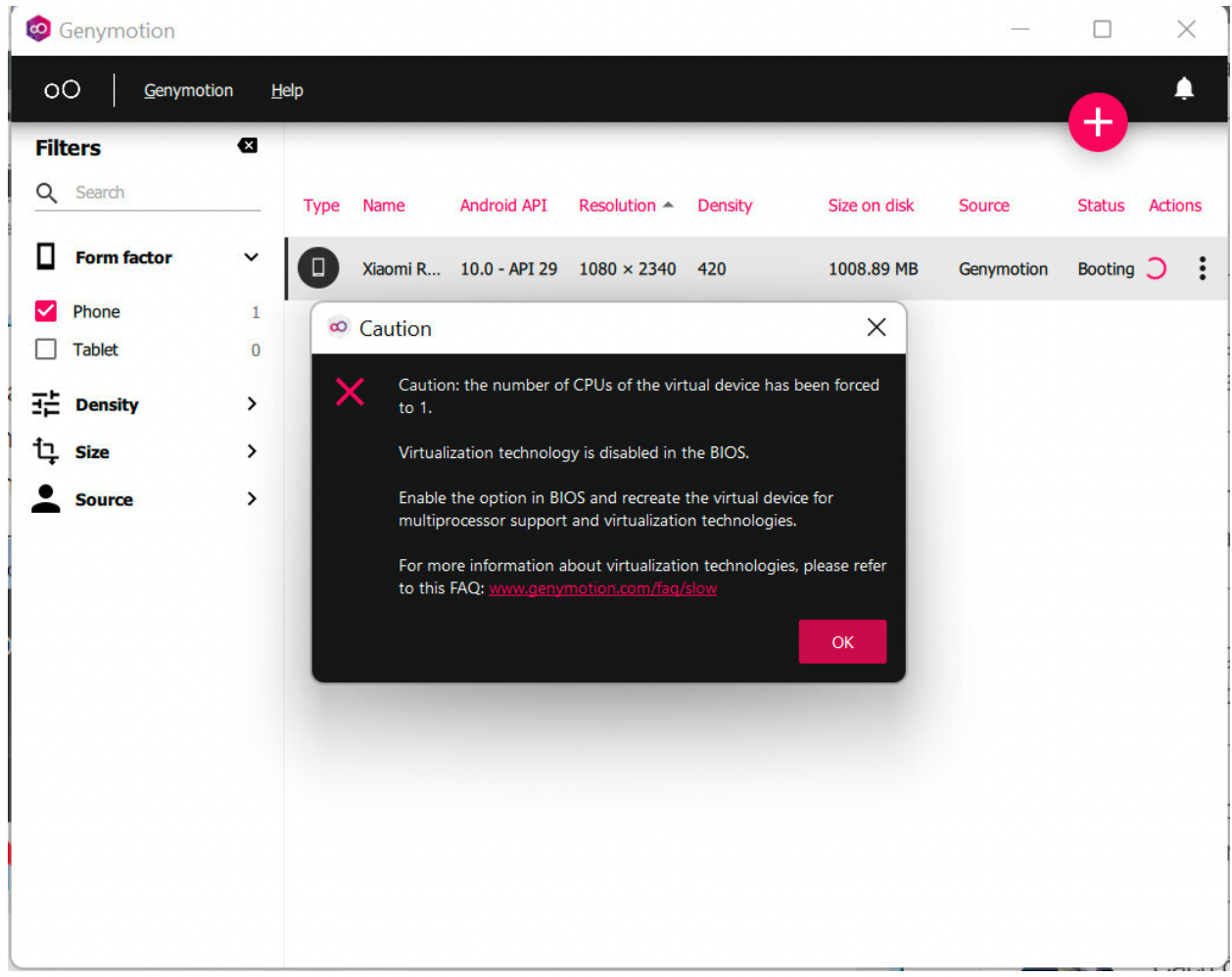Click the Density filter sliders icon
This screenshot has width=1232, height=977.
coord(46,404)
